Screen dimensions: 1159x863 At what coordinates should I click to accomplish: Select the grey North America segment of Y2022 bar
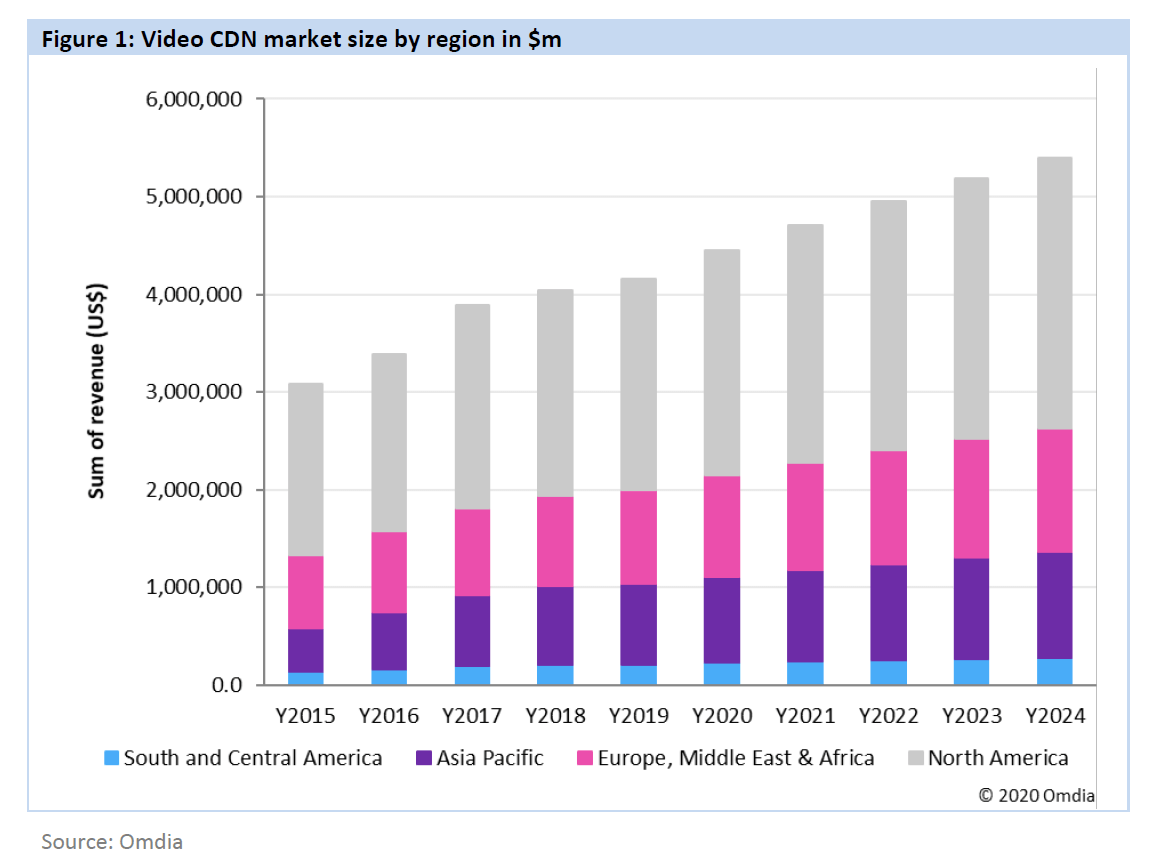(888, 326)
